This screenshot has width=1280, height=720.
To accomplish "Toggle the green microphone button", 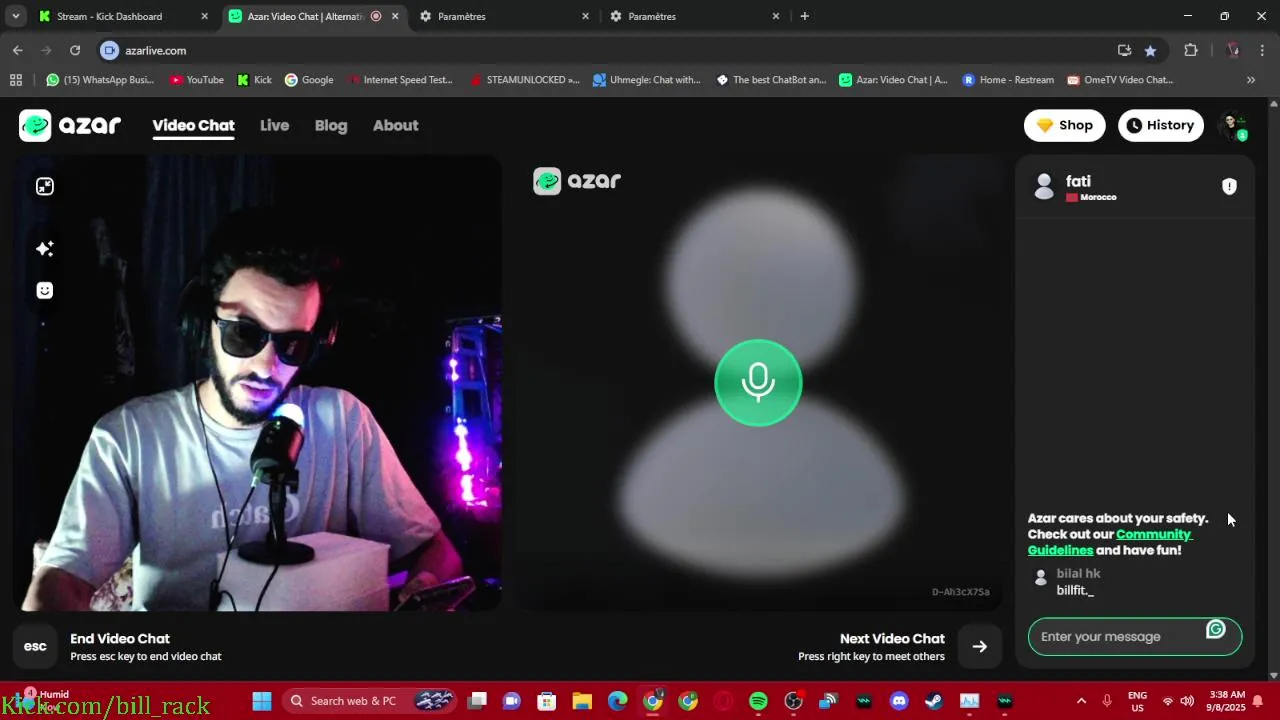I will click(758, 383).
